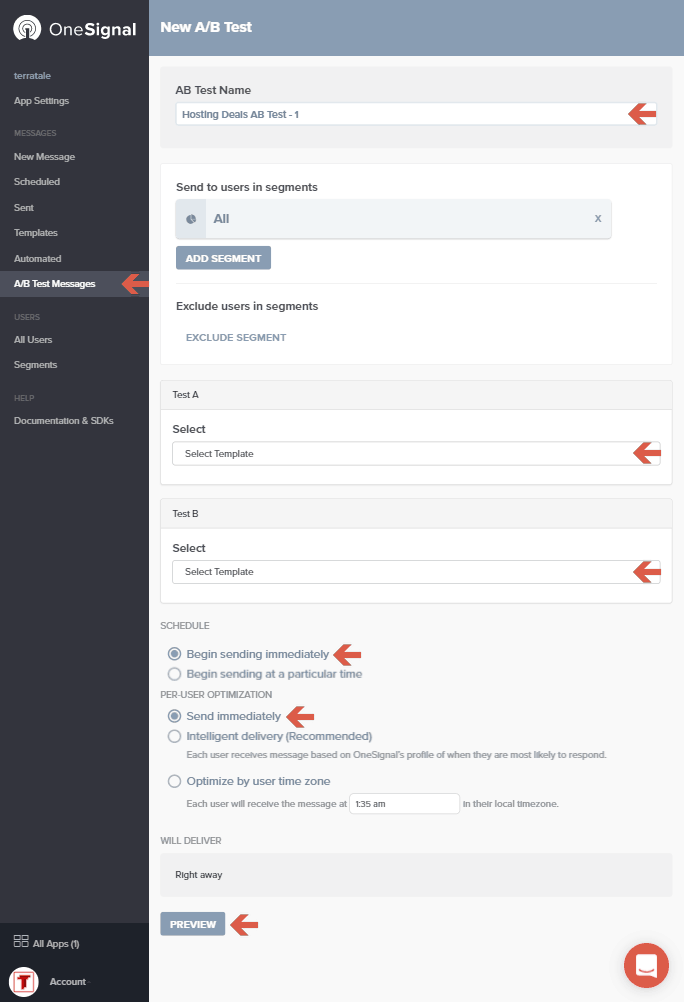Screen dimensions: 684x1002
Task: Go to Templates in sidebar
Action: 36,233
